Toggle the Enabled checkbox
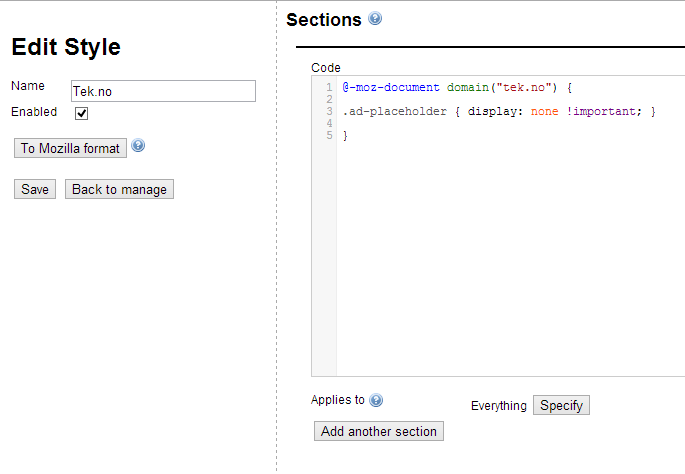Image resolution: width=685 pixels, height=474 pixels. (81, 113)
